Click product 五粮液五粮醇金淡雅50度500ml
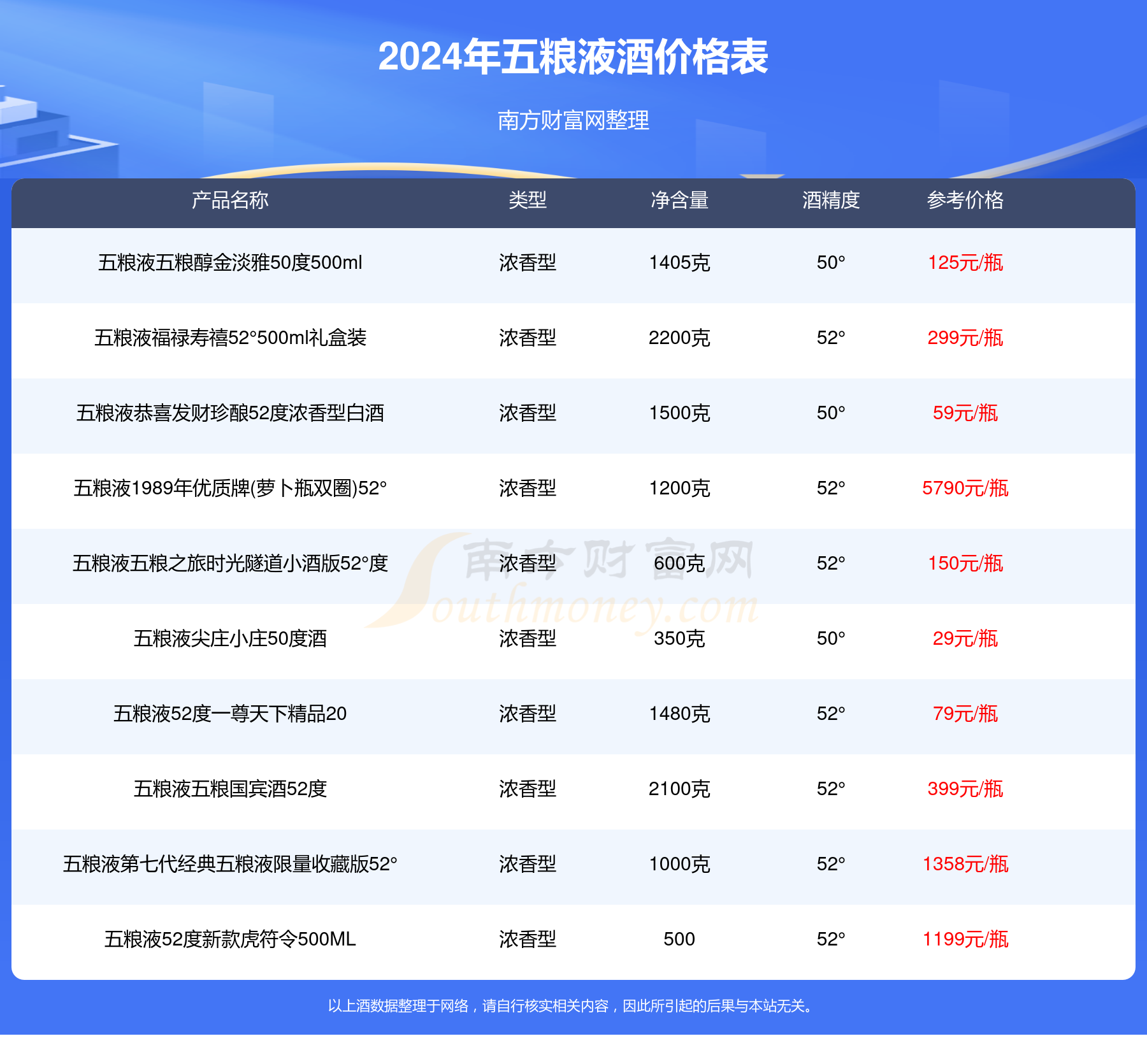1147x1064 pixels. click(230, 262)
